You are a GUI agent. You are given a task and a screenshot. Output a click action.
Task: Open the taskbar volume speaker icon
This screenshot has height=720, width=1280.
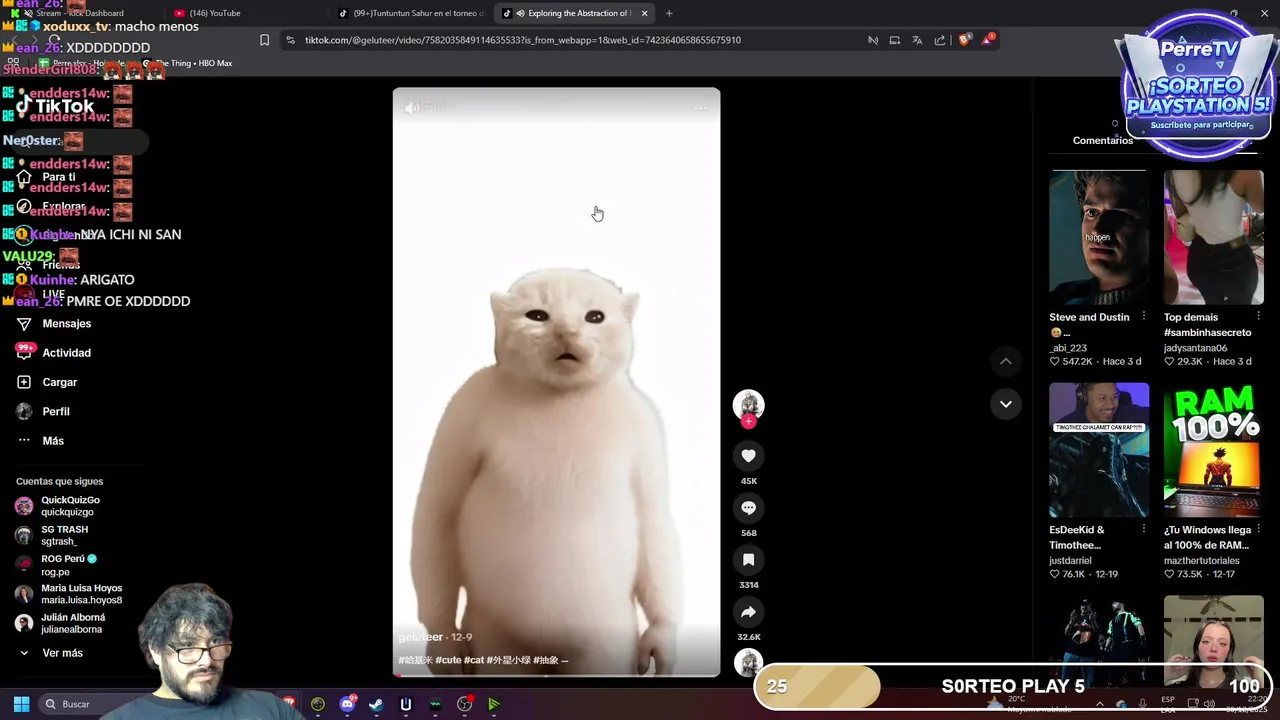pyautogui.click(x=1208, y=704)
